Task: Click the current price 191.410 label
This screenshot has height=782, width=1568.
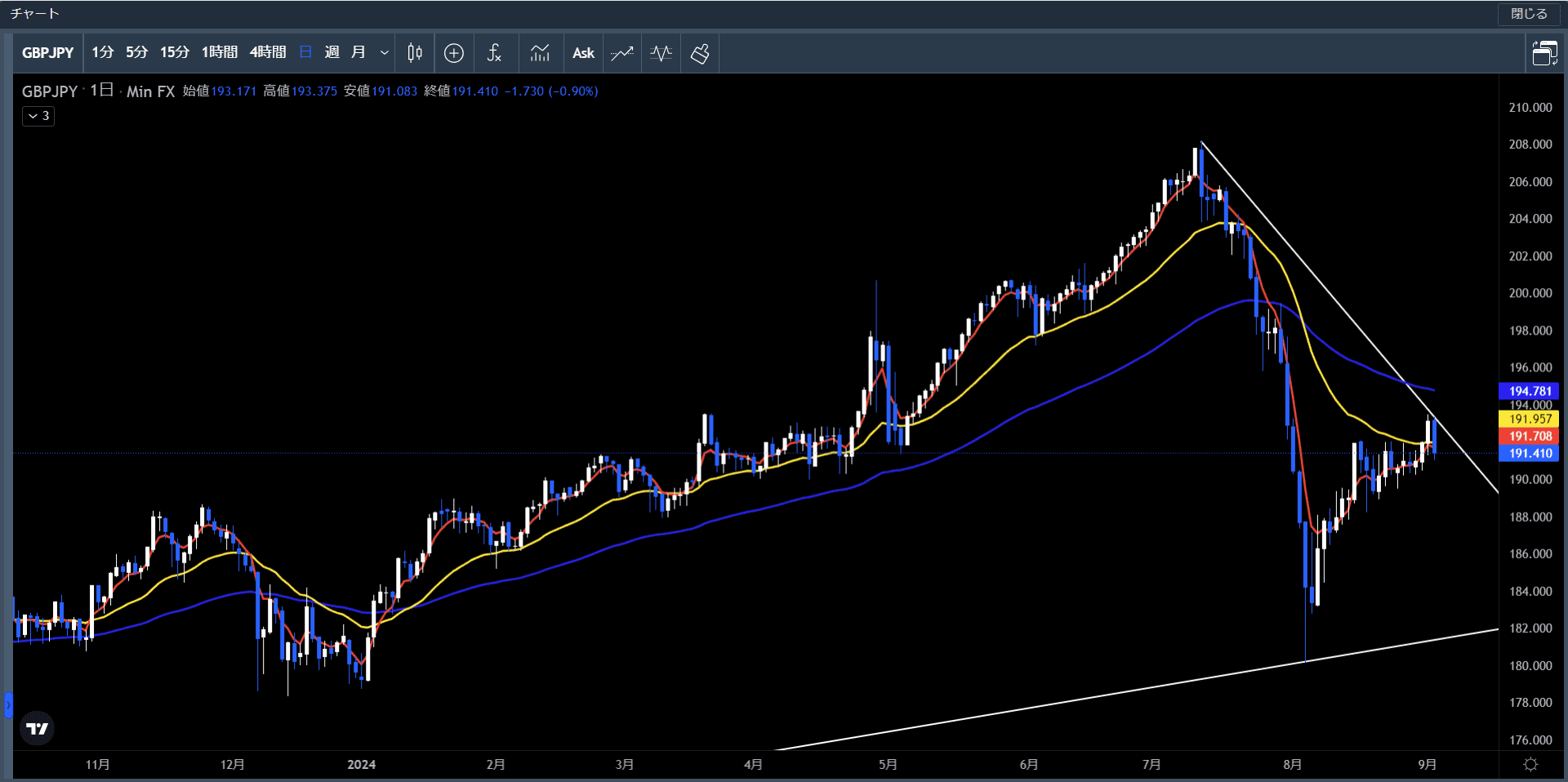Action: [1529, 453]
